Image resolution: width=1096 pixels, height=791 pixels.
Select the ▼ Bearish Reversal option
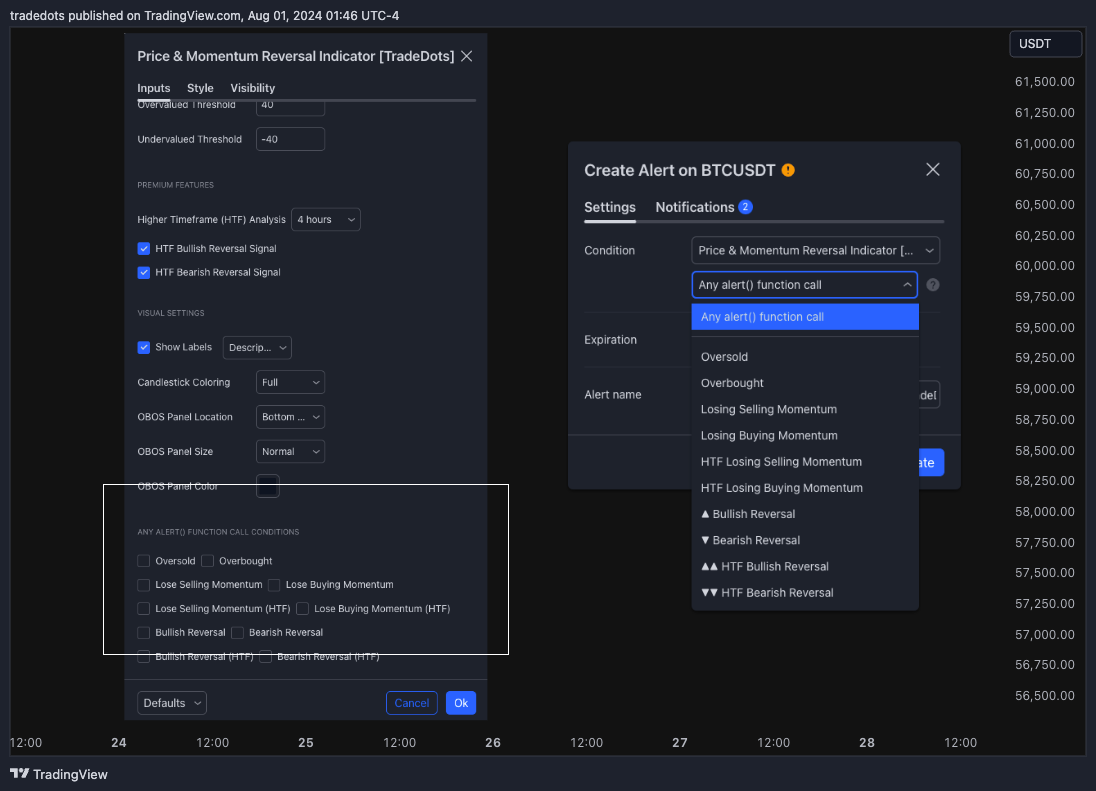tap(805, 540)
